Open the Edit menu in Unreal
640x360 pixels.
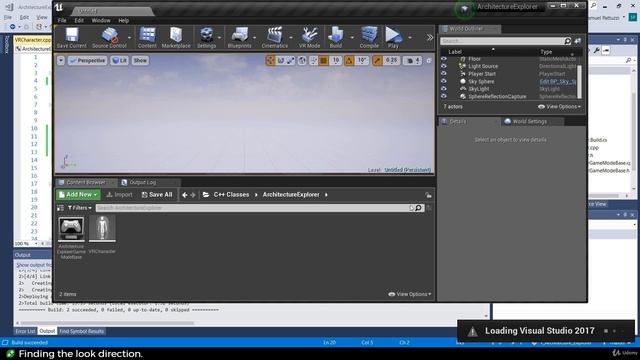(79, 20)
